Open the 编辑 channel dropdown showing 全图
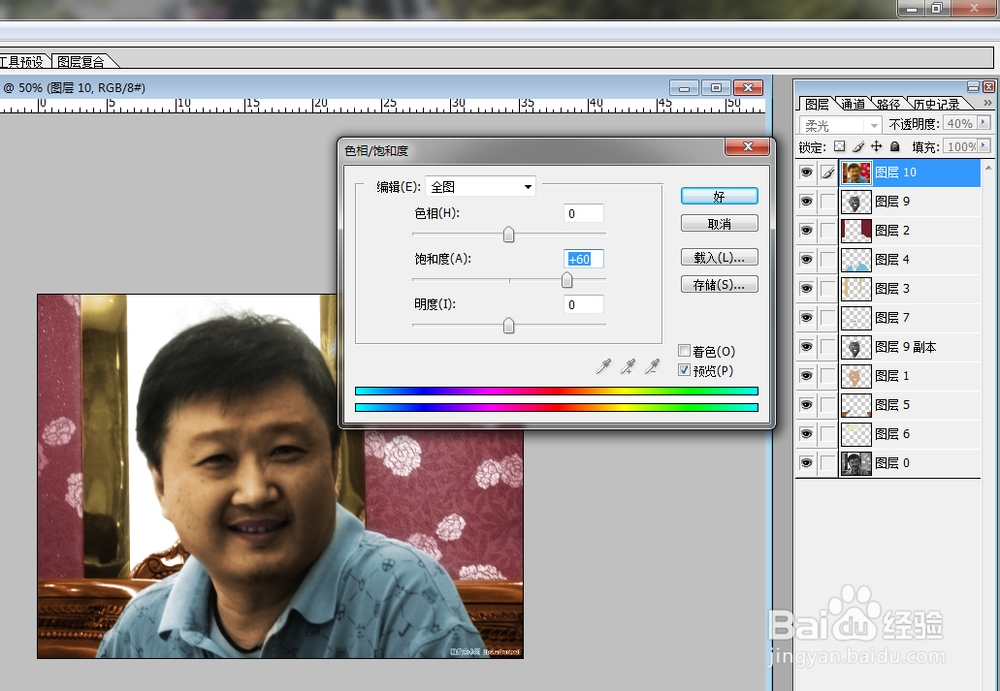This screenshot has height=691, width=1000. (528, 186)
